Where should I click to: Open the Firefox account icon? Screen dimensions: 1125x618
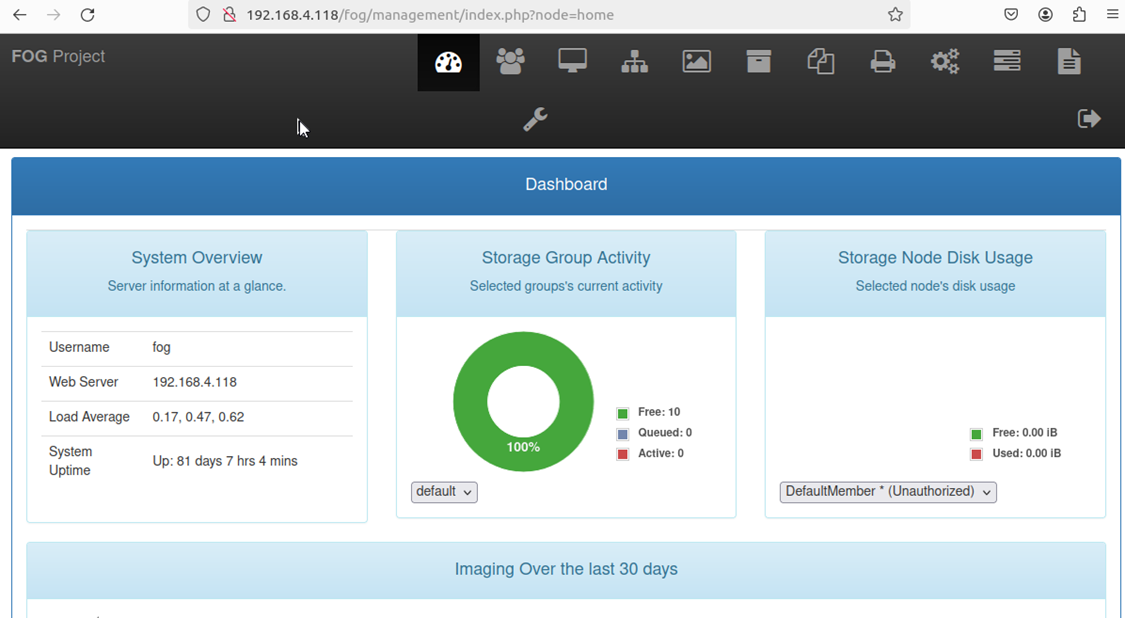point(1045,14)
